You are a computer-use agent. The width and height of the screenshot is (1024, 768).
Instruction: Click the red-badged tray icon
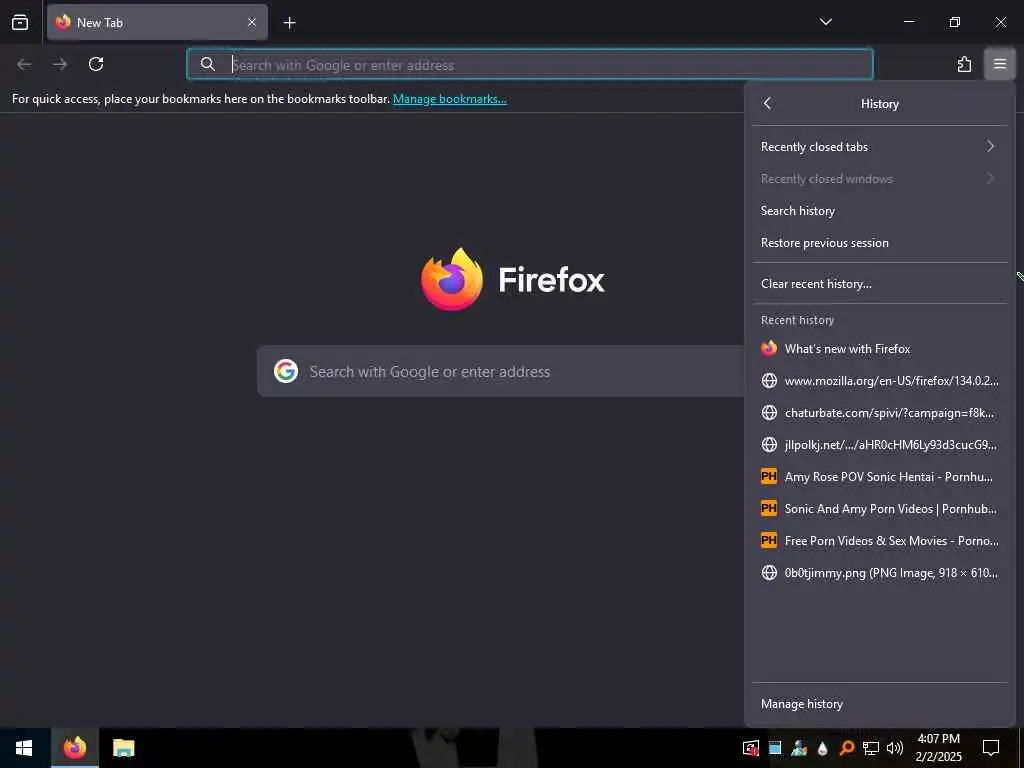click(x=750, y=748)
